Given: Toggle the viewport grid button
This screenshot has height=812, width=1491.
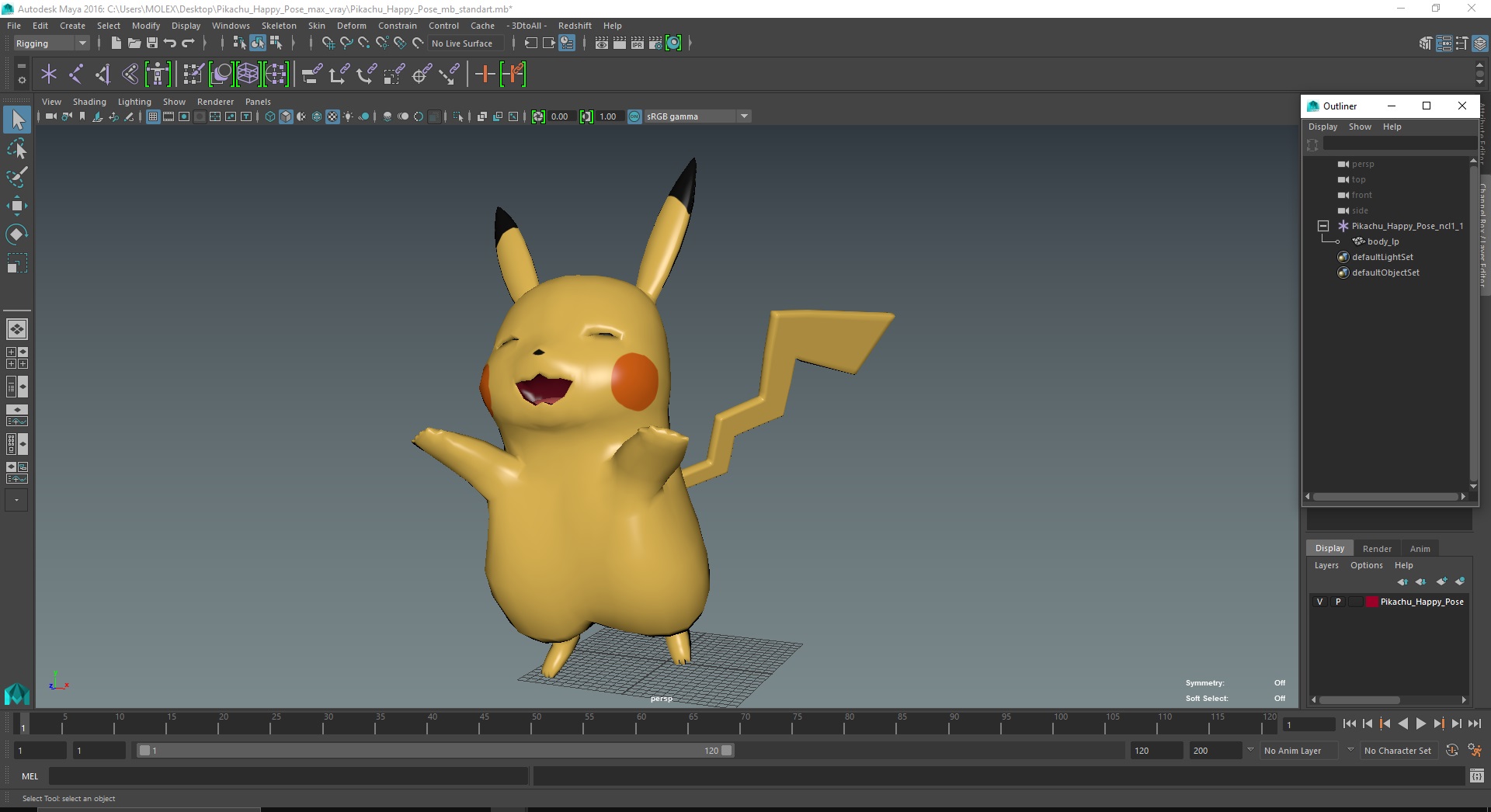Looking at the screenshot, I should 153,116.
